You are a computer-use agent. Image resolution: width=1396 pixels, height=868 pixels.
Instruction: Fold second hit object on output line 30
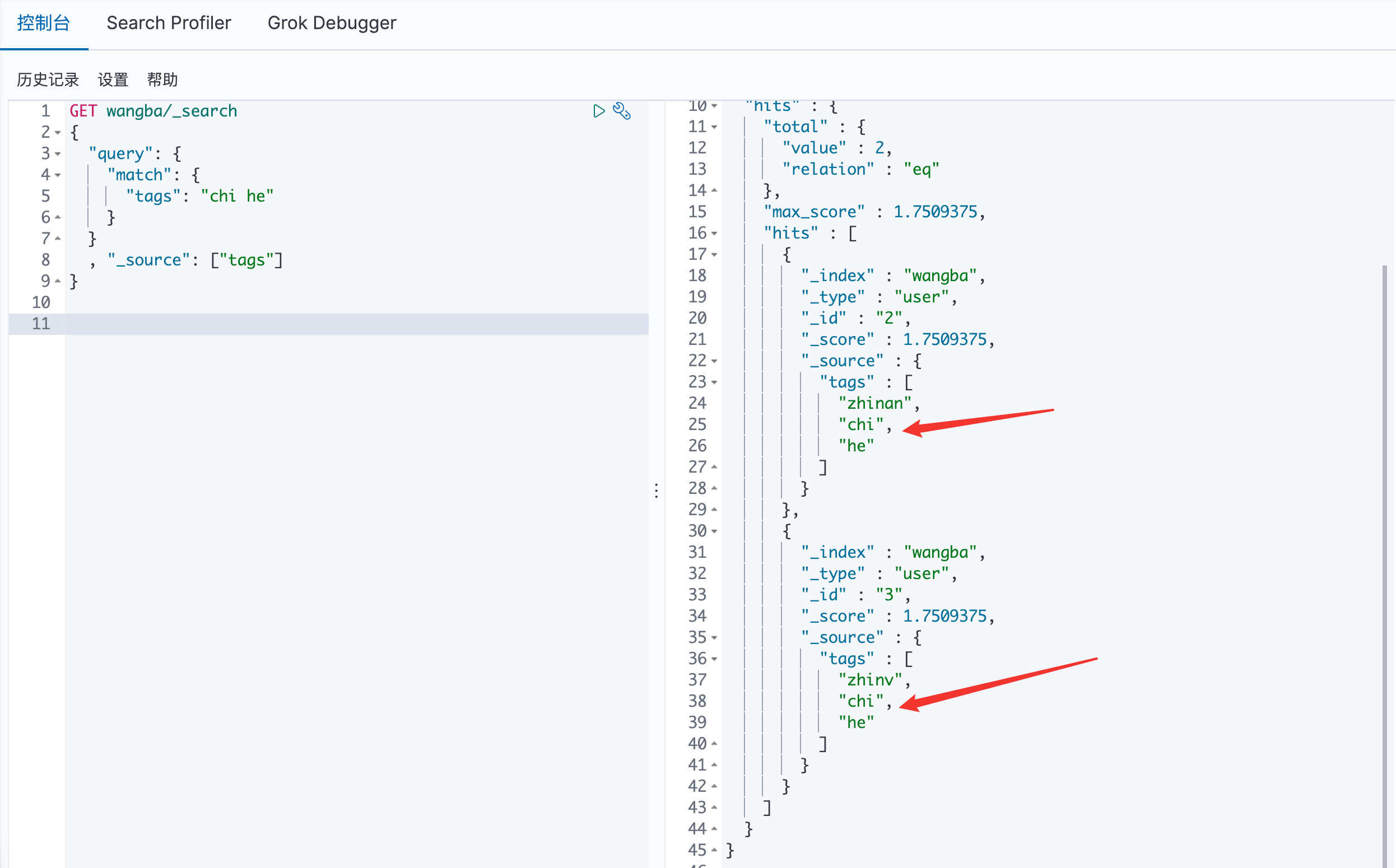[x=714, y=531]
